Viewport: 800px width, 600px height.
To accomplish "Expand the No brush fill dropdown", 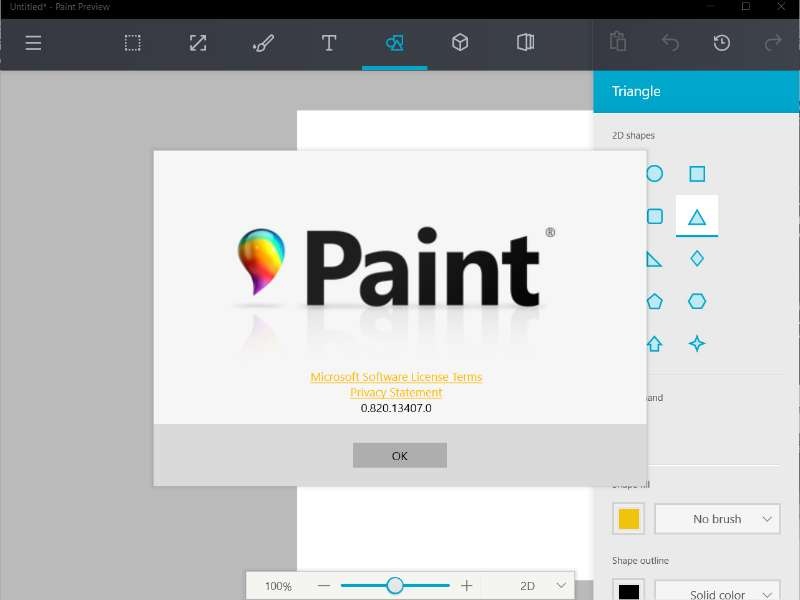I will pos(716,519).
